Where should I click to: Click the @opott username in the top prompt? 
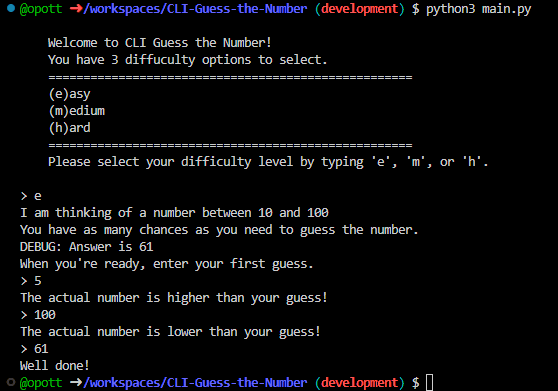pos(41,9)
